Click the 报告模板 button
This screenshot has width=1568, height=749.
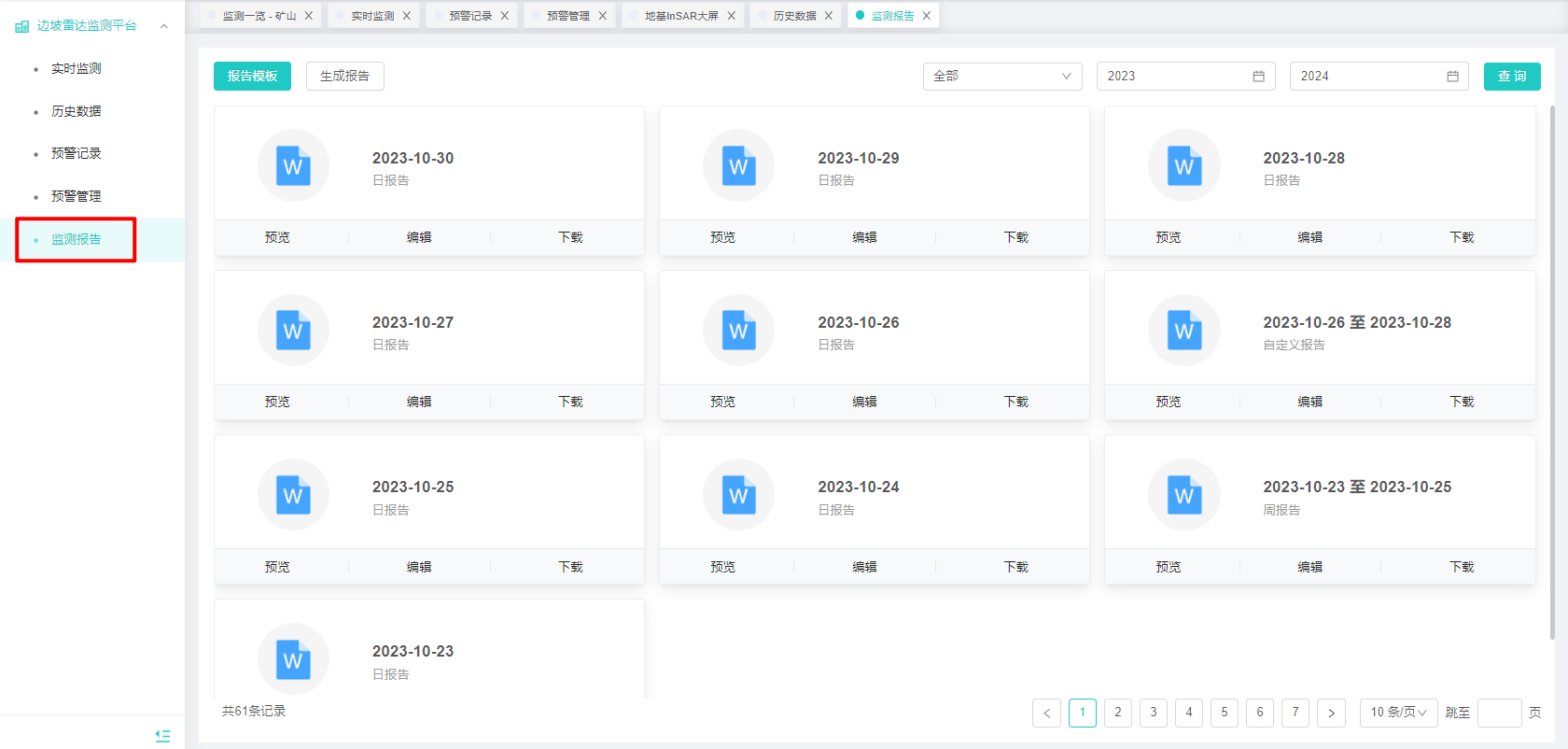coord(252,77)
